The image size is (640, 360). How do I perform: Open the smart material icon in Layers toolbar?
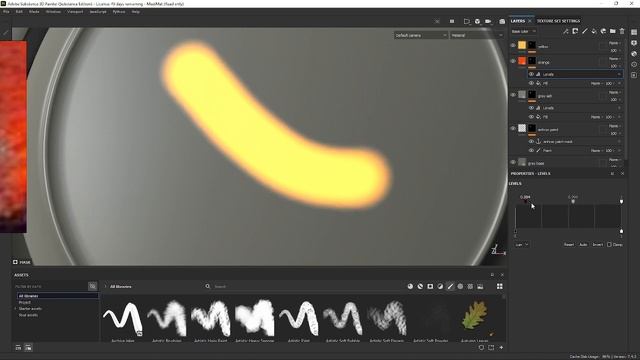tap(603, 31)
